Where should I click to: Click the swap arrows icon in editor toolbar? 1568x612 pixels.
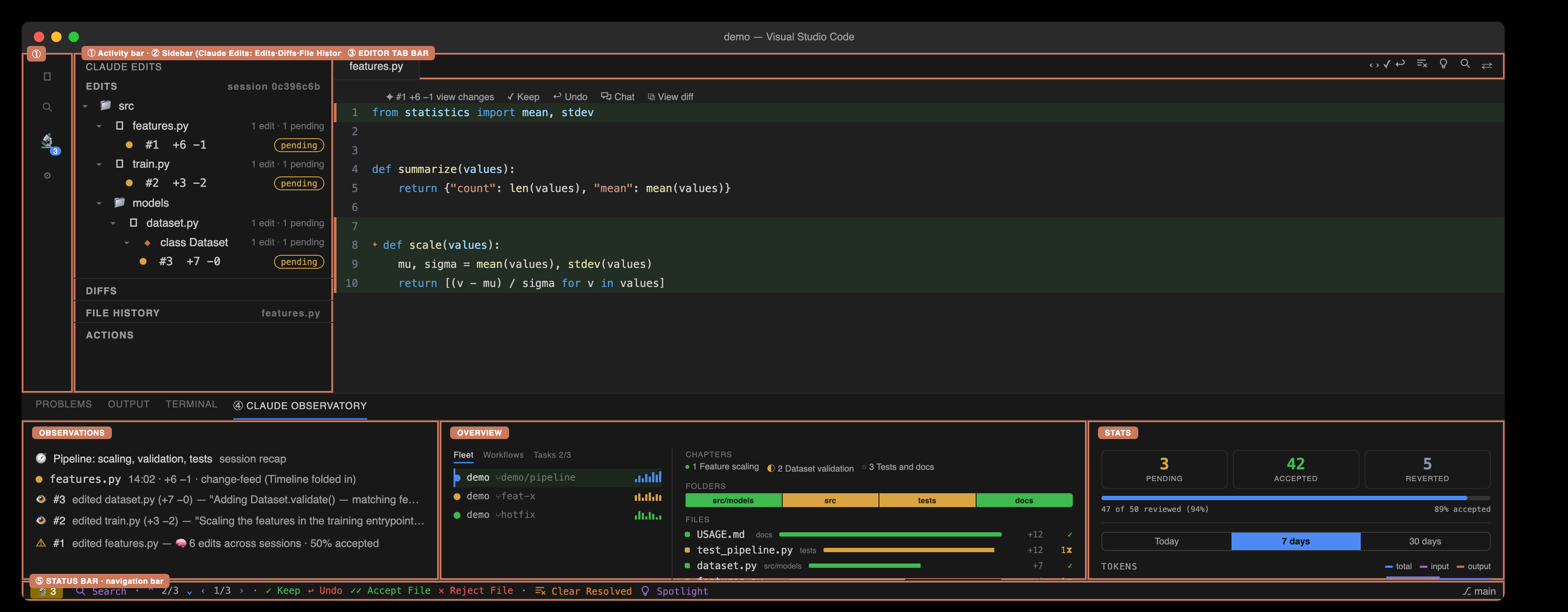point(1487,66)
